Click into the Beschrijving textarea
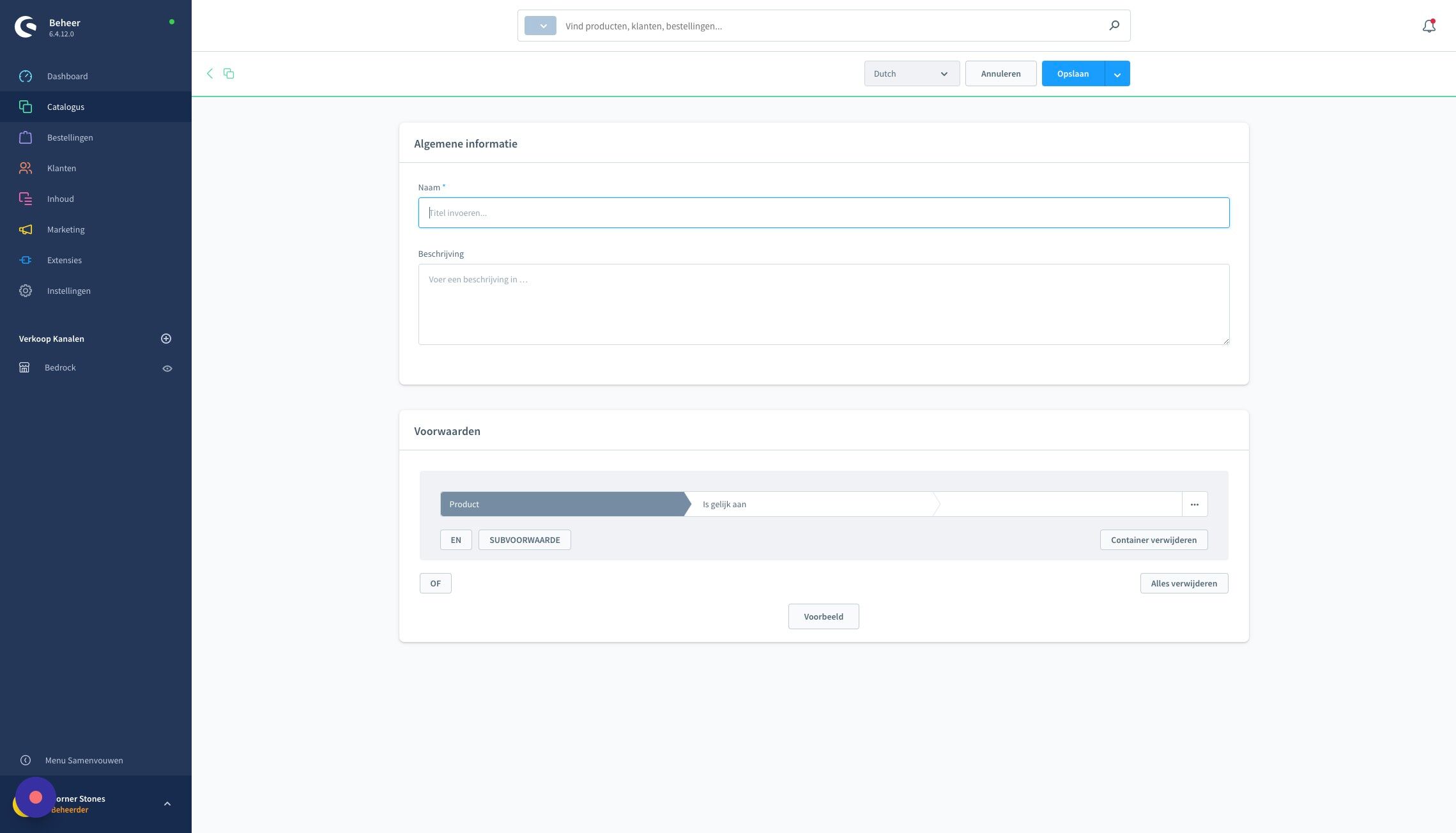This screenshot has height=833, width=1456. coord(824,304)
